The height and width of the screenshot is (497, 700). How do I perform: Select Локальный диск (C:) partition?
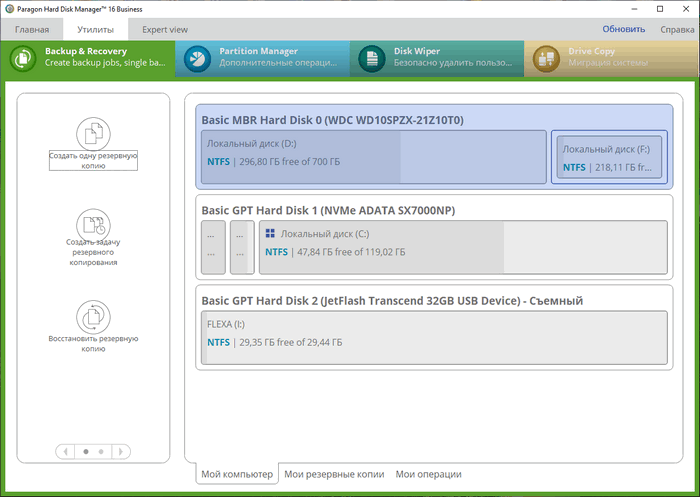(x=463, y=247)
